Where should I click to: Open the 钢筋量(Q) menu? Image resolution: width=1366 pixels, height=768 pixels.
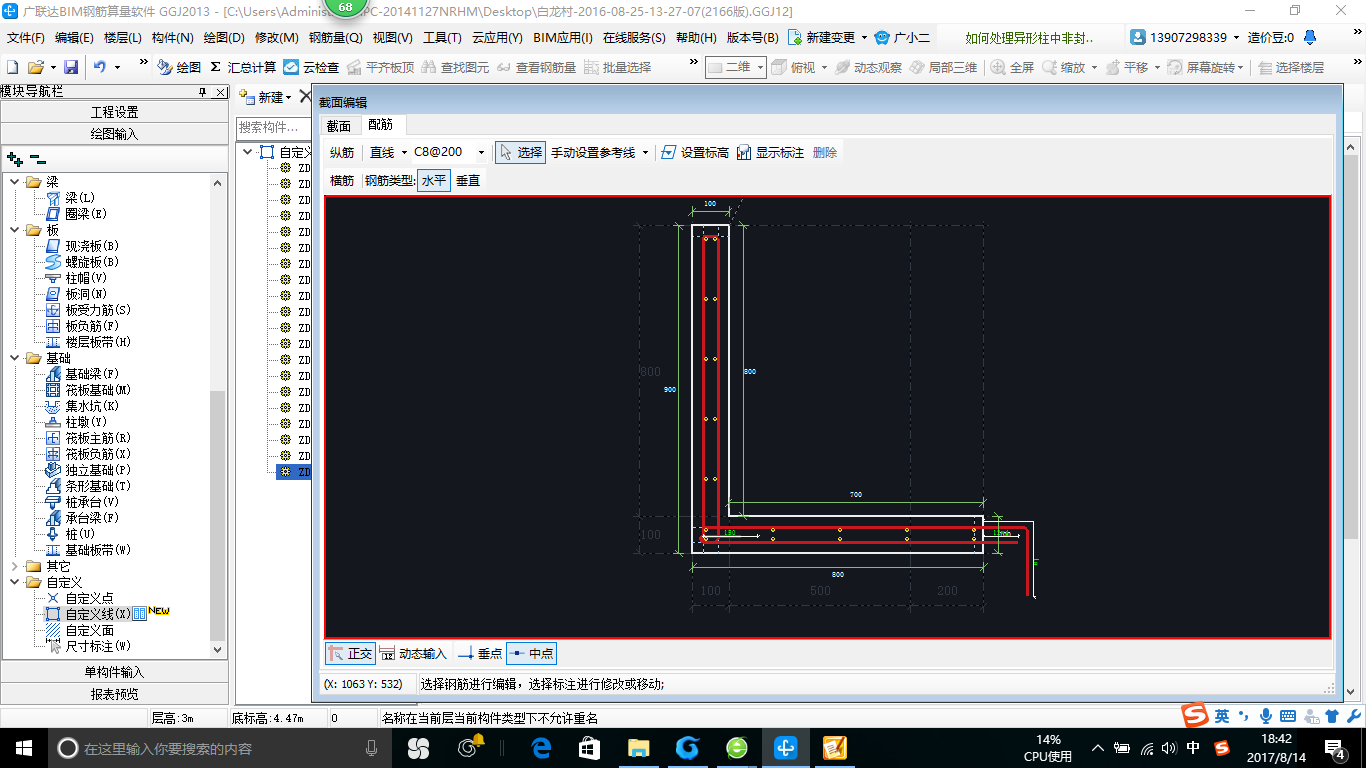coord(336,38)
